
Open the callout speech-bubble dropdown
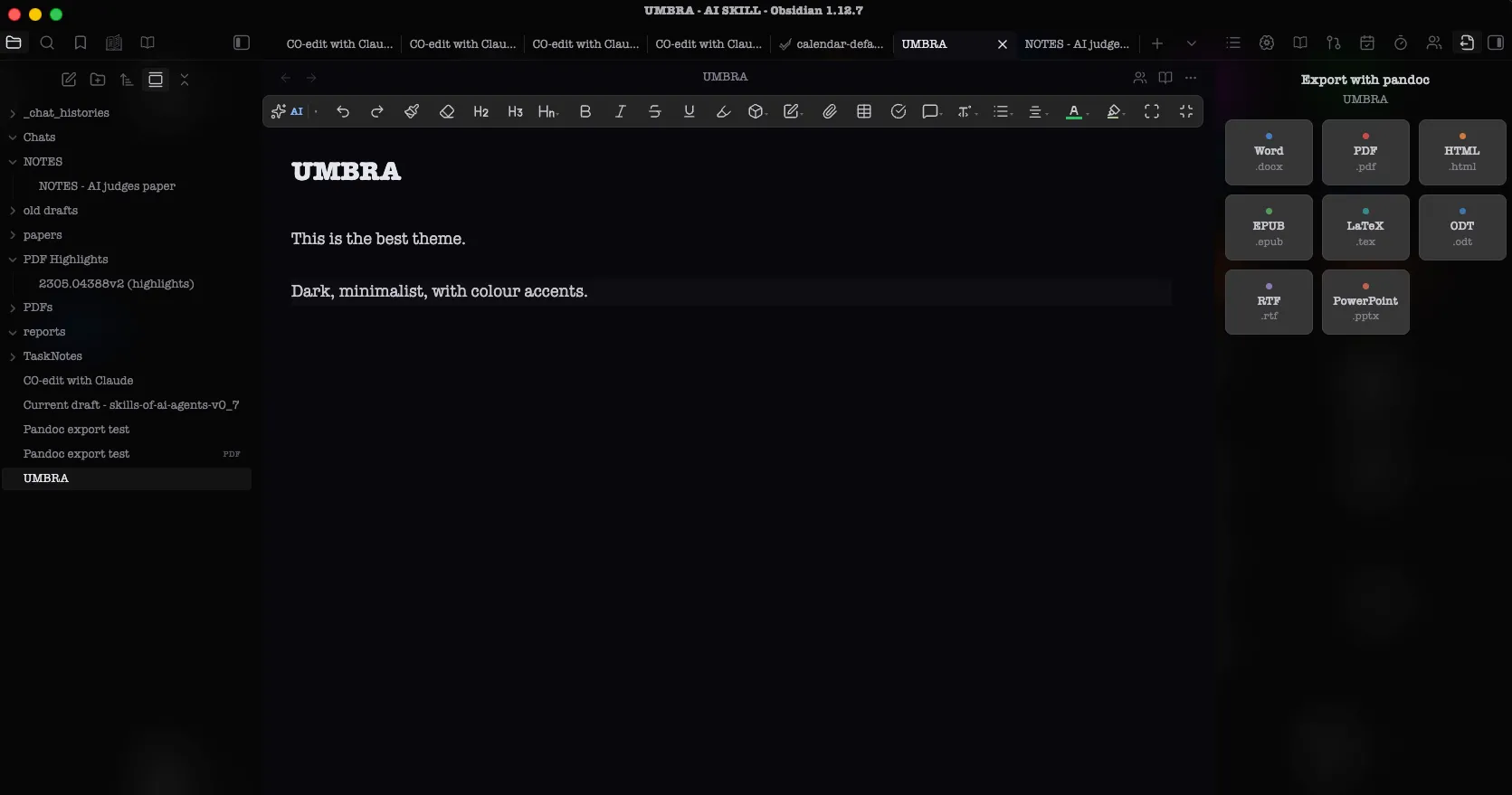coord(932,111)
